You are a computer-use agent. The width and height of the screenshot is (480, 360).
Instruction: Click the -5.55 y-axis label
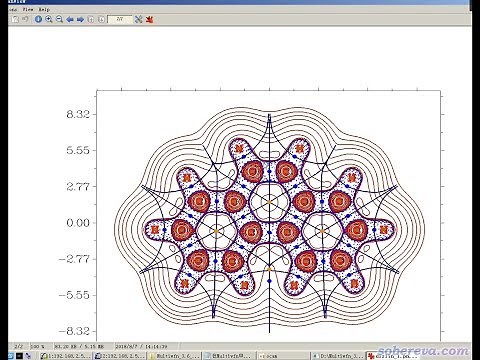[74, 295]
